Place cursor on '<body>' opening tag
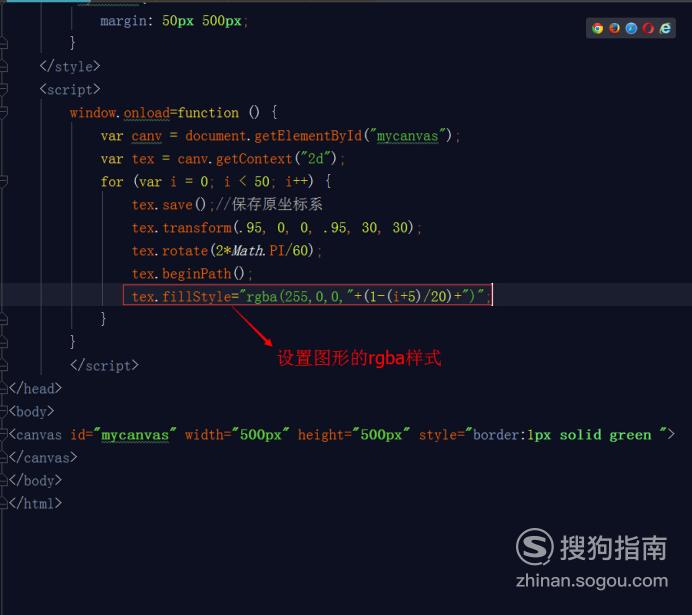Image resolution: width=692 pixels, height=615 pixels. click(x=31, y=412)
